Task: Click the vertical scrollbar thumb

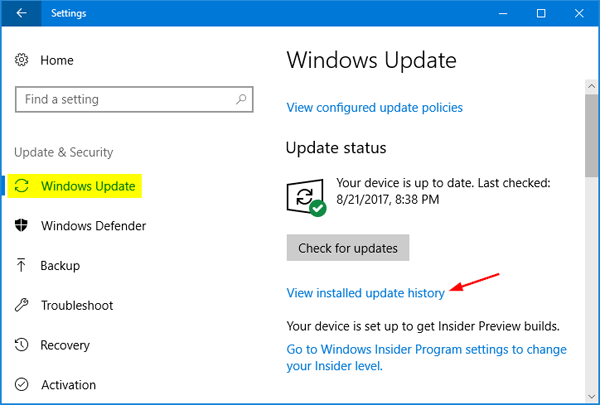Action: [592, 135]
